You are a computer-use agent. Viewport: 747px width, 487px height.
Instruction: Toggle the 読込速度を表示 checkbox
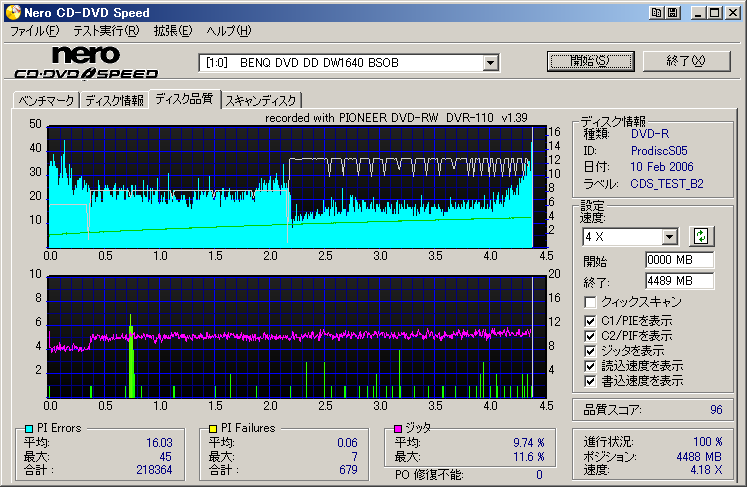click(590, 366)
